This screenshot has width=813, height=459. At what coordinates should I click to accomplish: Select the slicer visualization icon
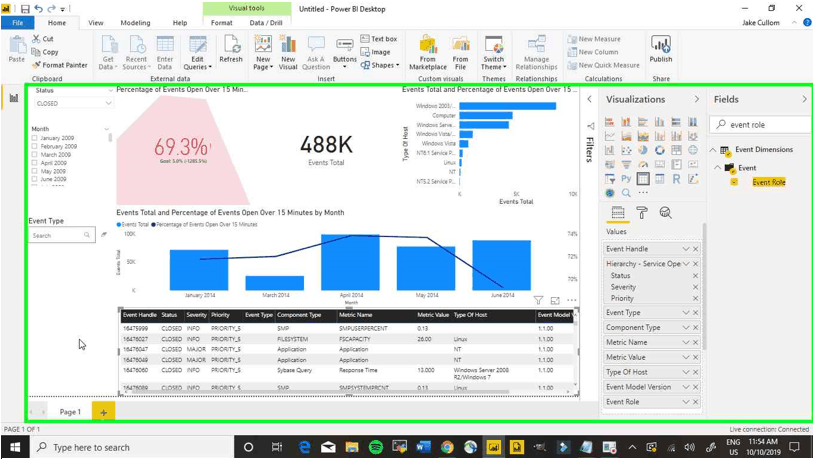click(609, 179)
